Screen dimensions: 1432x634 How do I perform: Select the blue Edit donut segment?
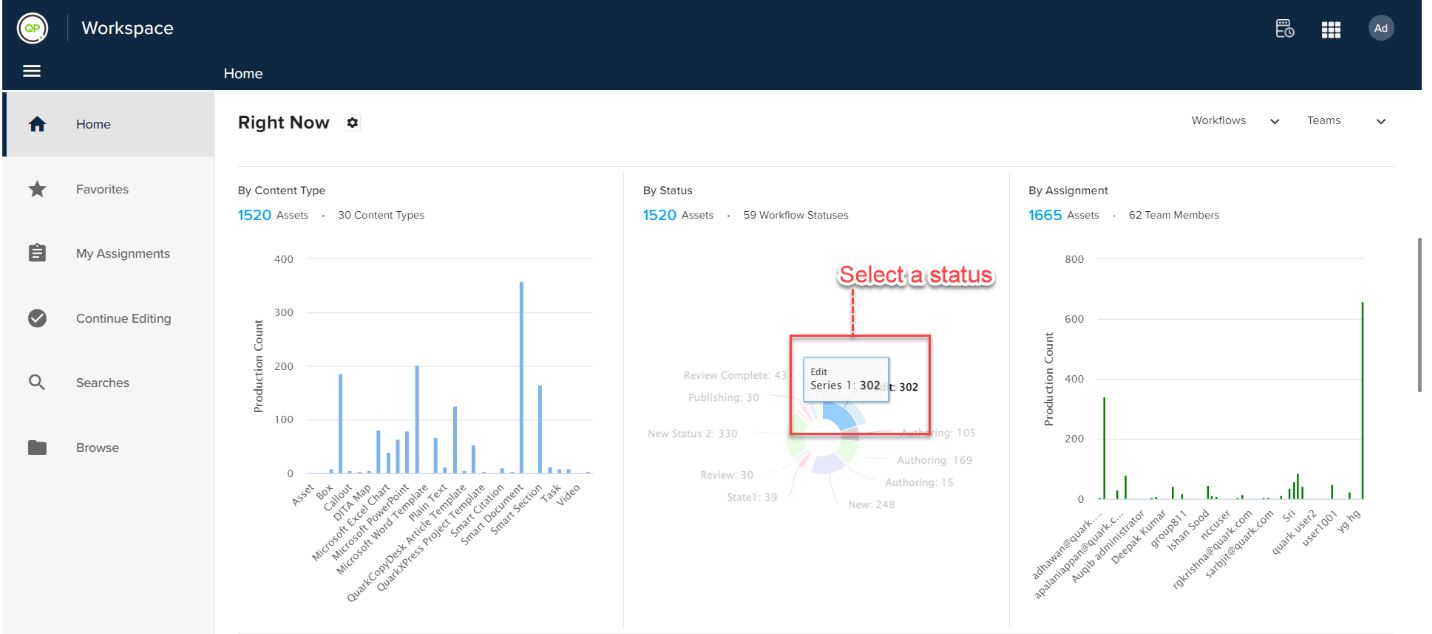842,414
